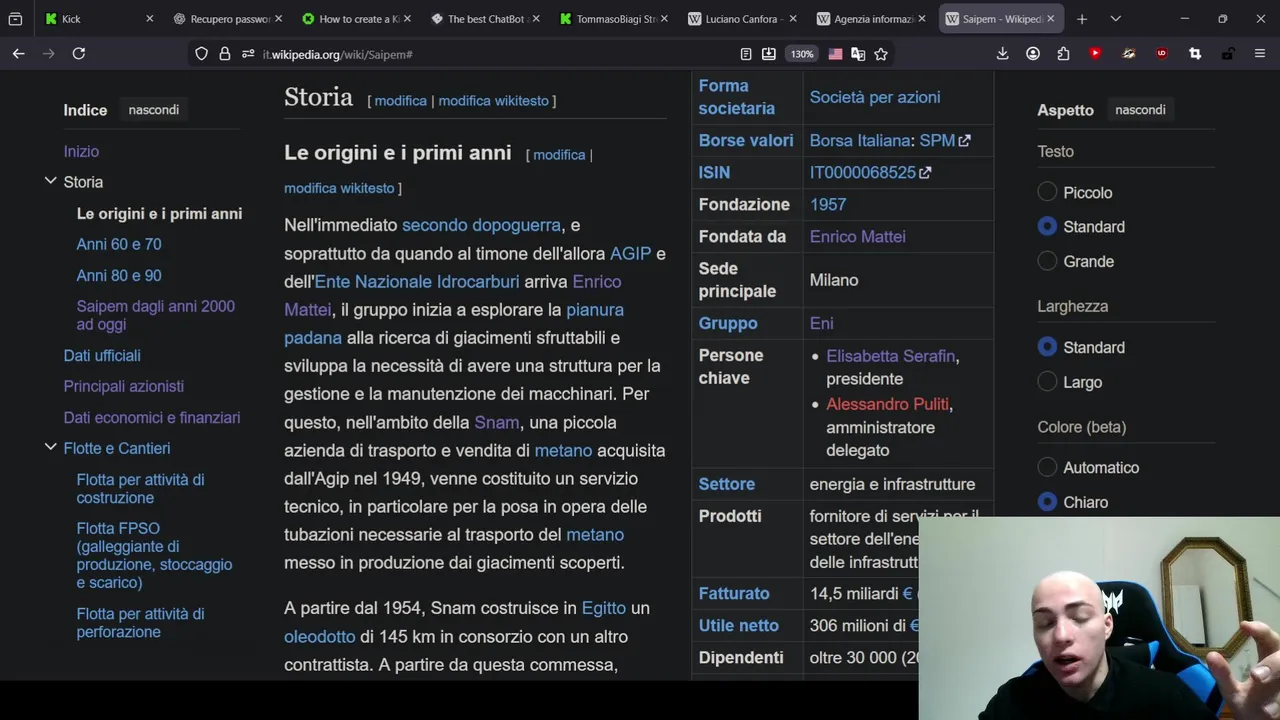Show site security padlock info
The height and width of the screenshot is (720, 1280).
[225, 54]
